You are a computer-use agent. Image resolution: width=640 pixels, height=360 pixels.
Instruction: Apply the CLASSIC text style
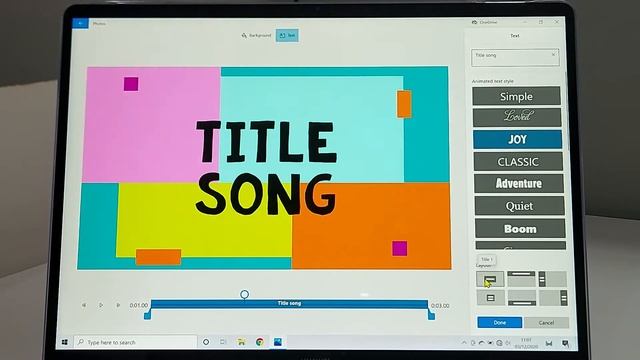click(x=518, y=162)
